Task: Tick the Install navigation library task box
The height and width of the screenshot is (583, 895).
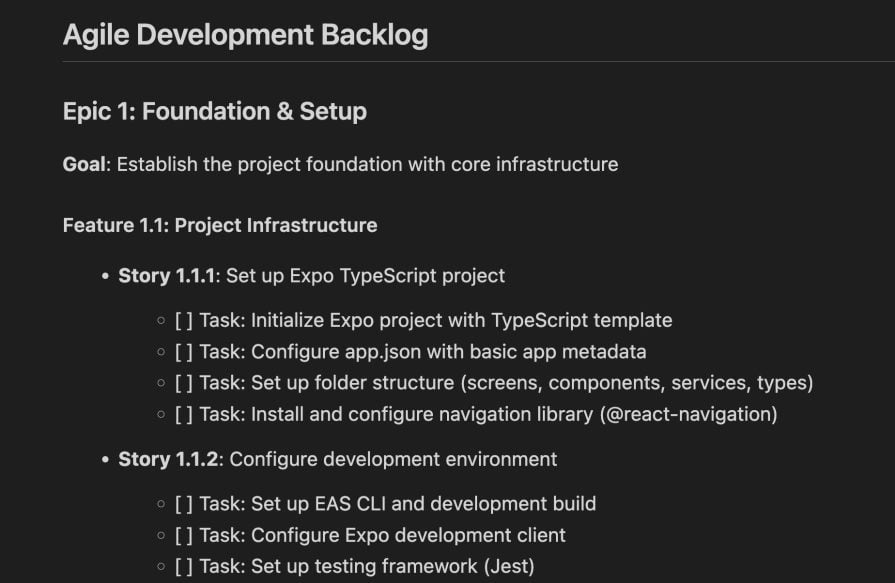Action: 184,414
